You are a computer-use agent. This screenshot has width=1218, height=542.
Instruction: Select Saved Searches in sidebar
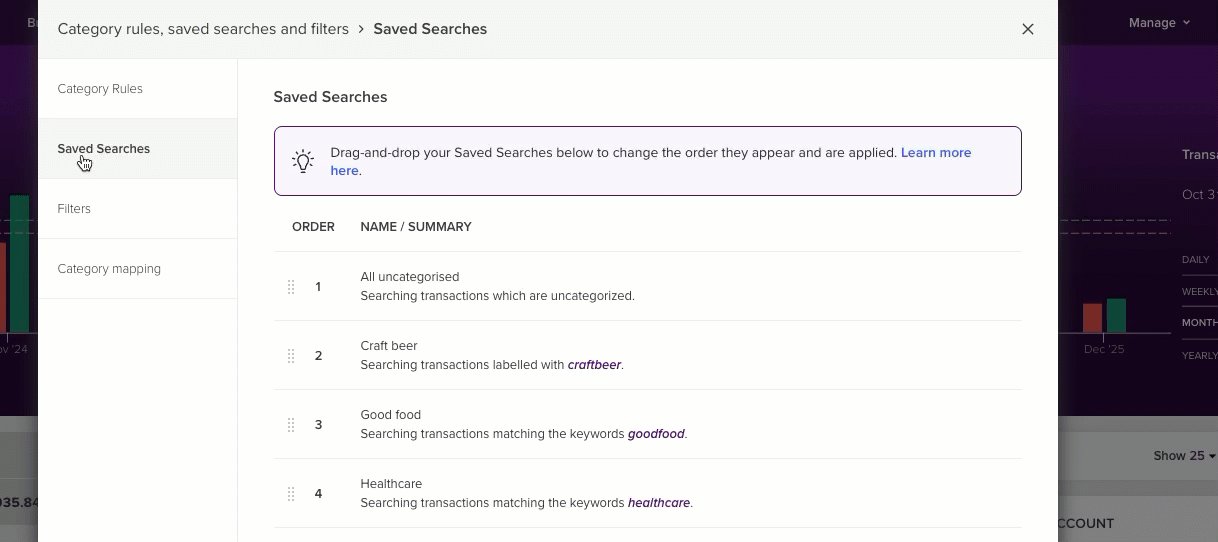point(104,149)
